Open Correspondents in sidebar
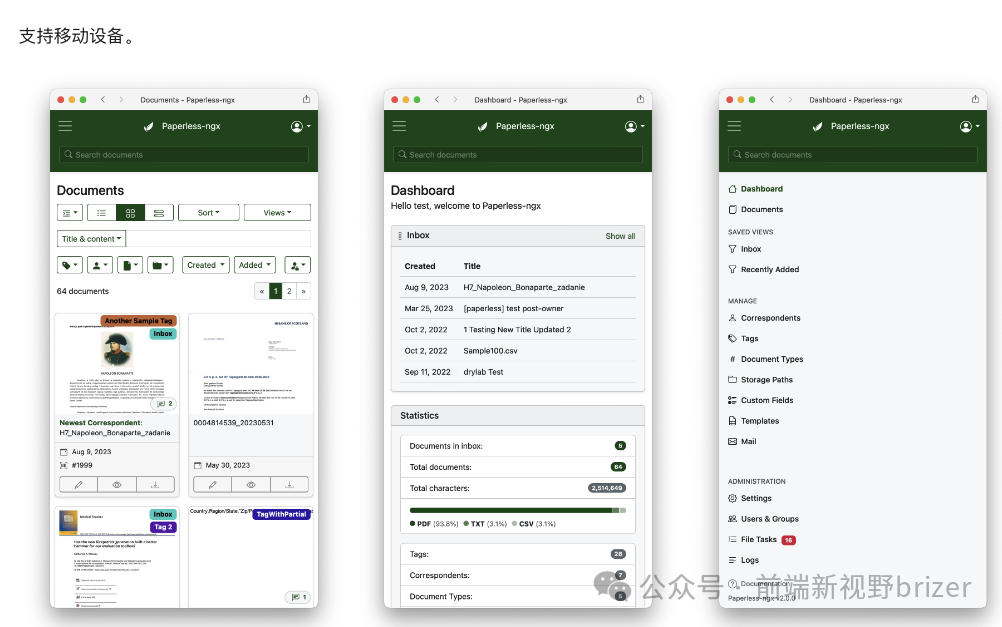 [764, 318]
